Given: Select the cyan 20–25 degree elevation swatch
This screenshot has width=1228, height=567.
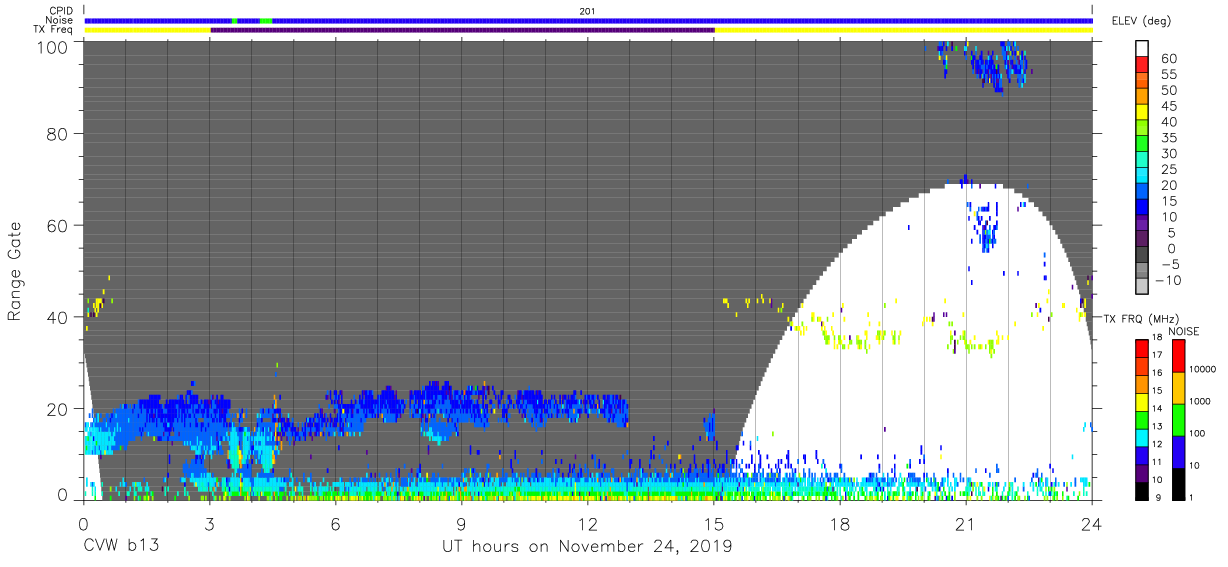Looking at the screenshot, I should point(1142,177).
